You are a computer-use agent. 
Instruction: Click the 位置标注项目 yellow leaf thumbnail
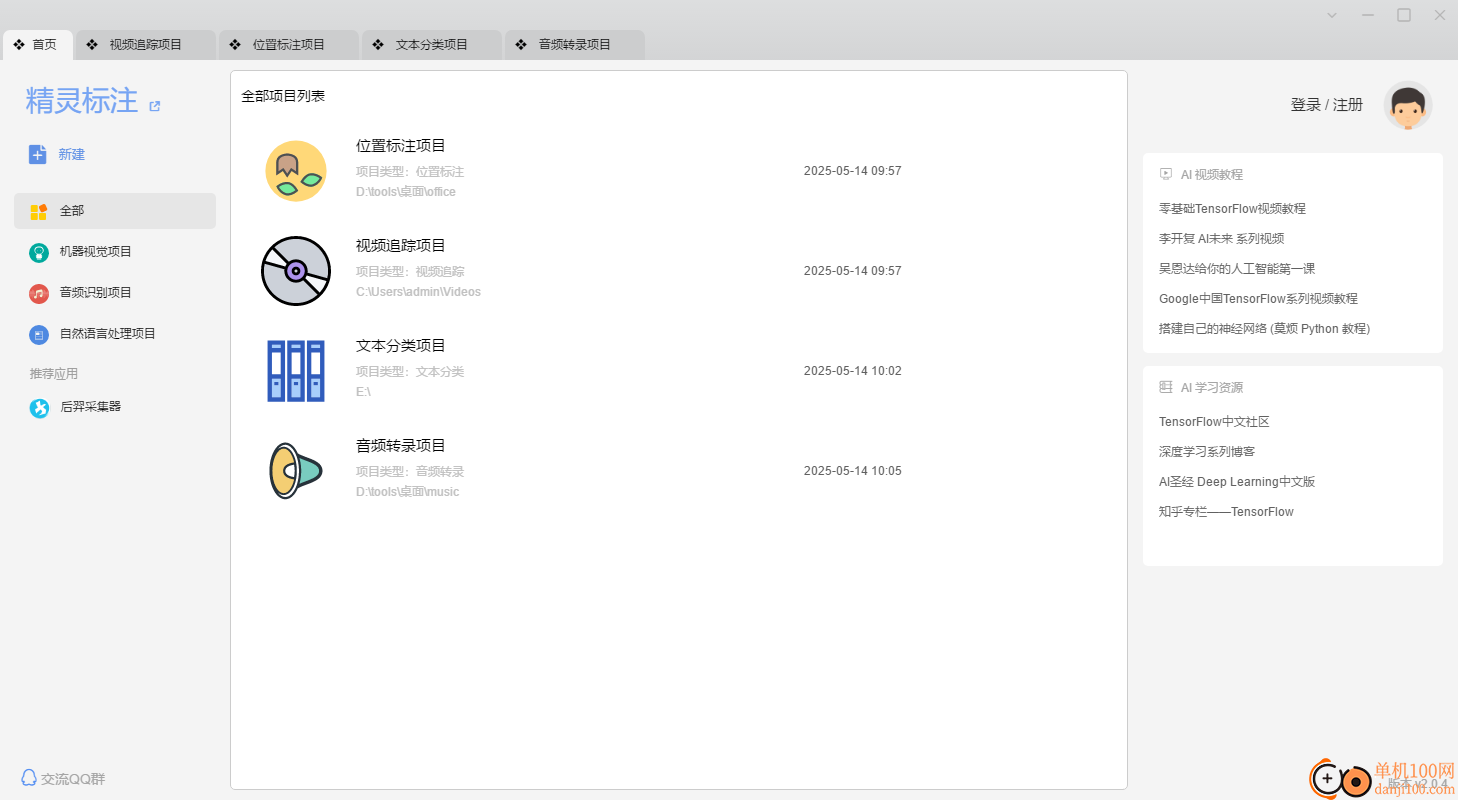[x=296, y=171]
